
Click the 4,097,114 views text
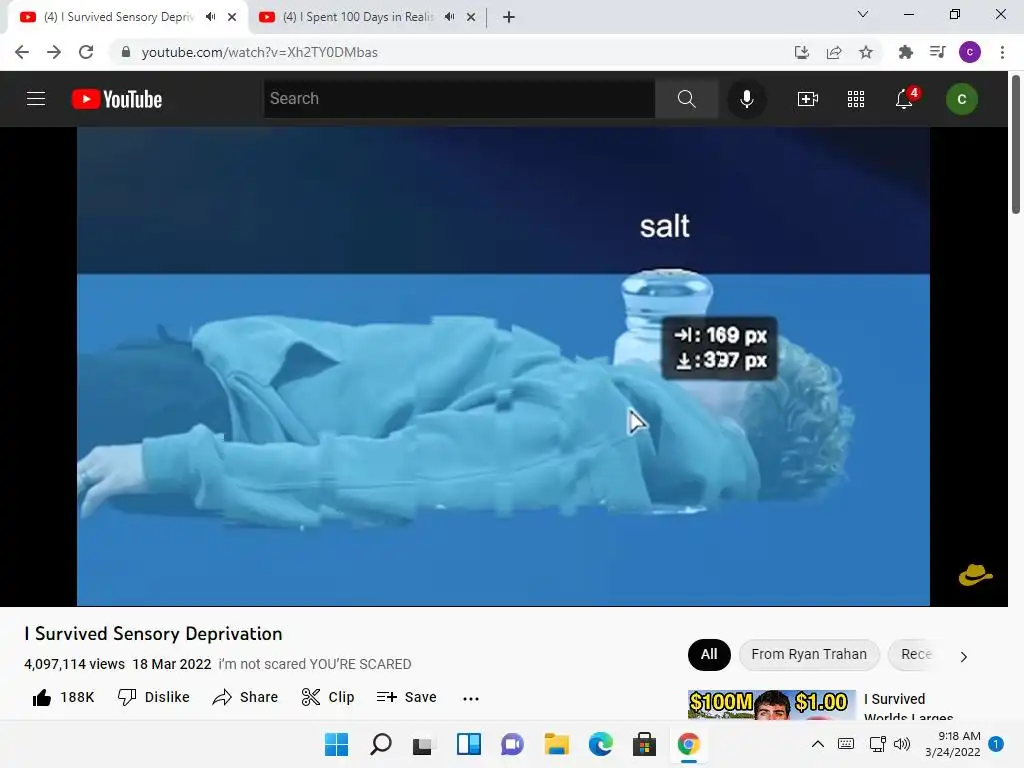point(74,664)
